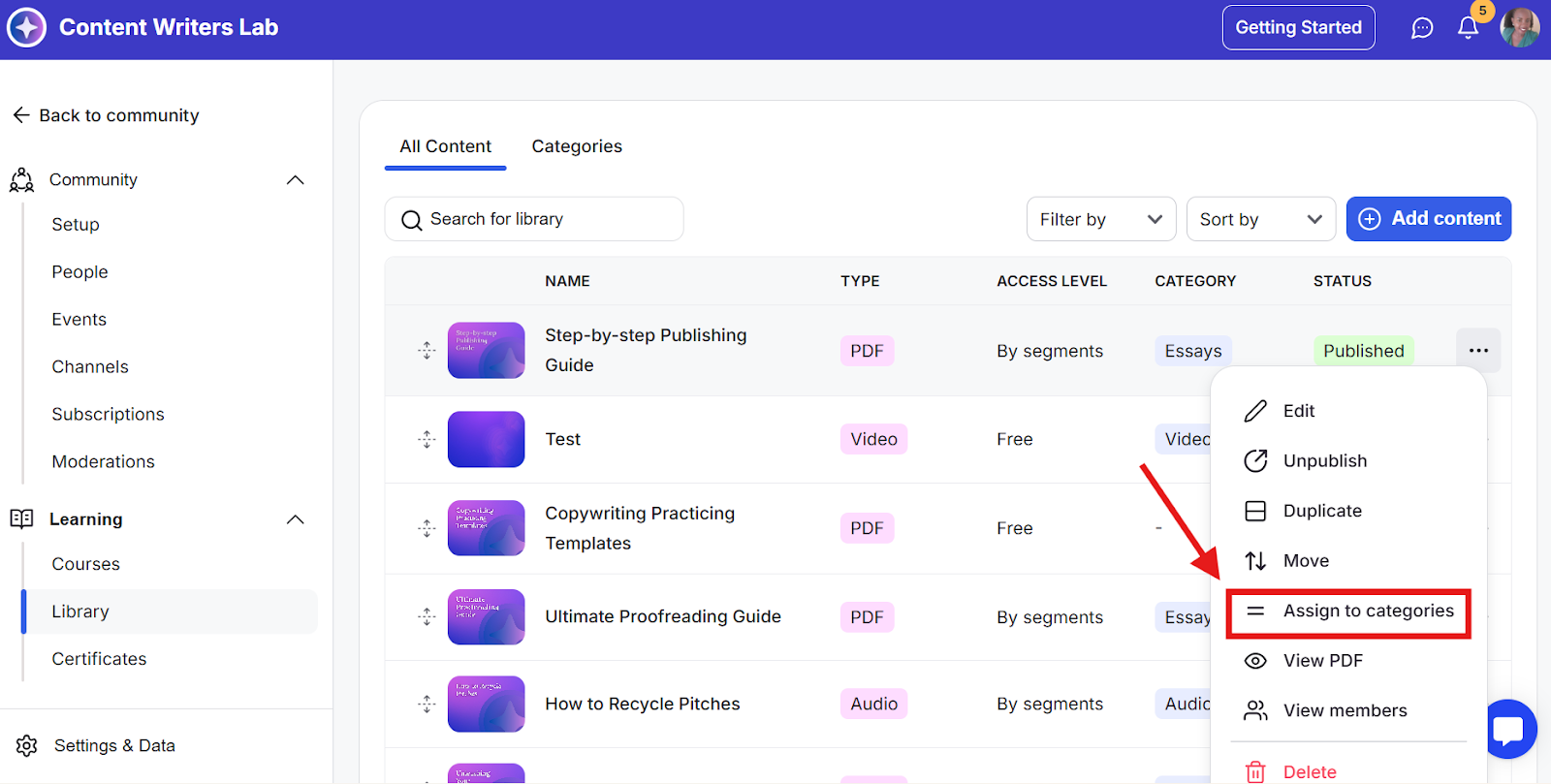Collapse the Community section
Viewport: 1551px width, 784px height.
point(296,180)
